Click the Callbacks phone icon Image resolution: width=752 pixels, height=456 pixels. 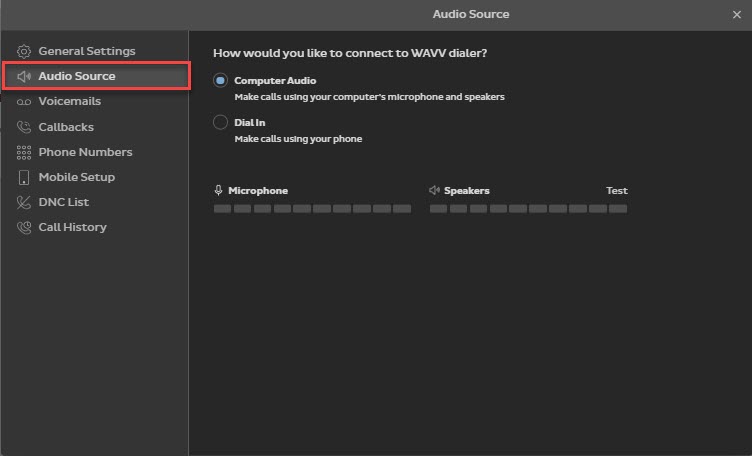click(24, 127)
